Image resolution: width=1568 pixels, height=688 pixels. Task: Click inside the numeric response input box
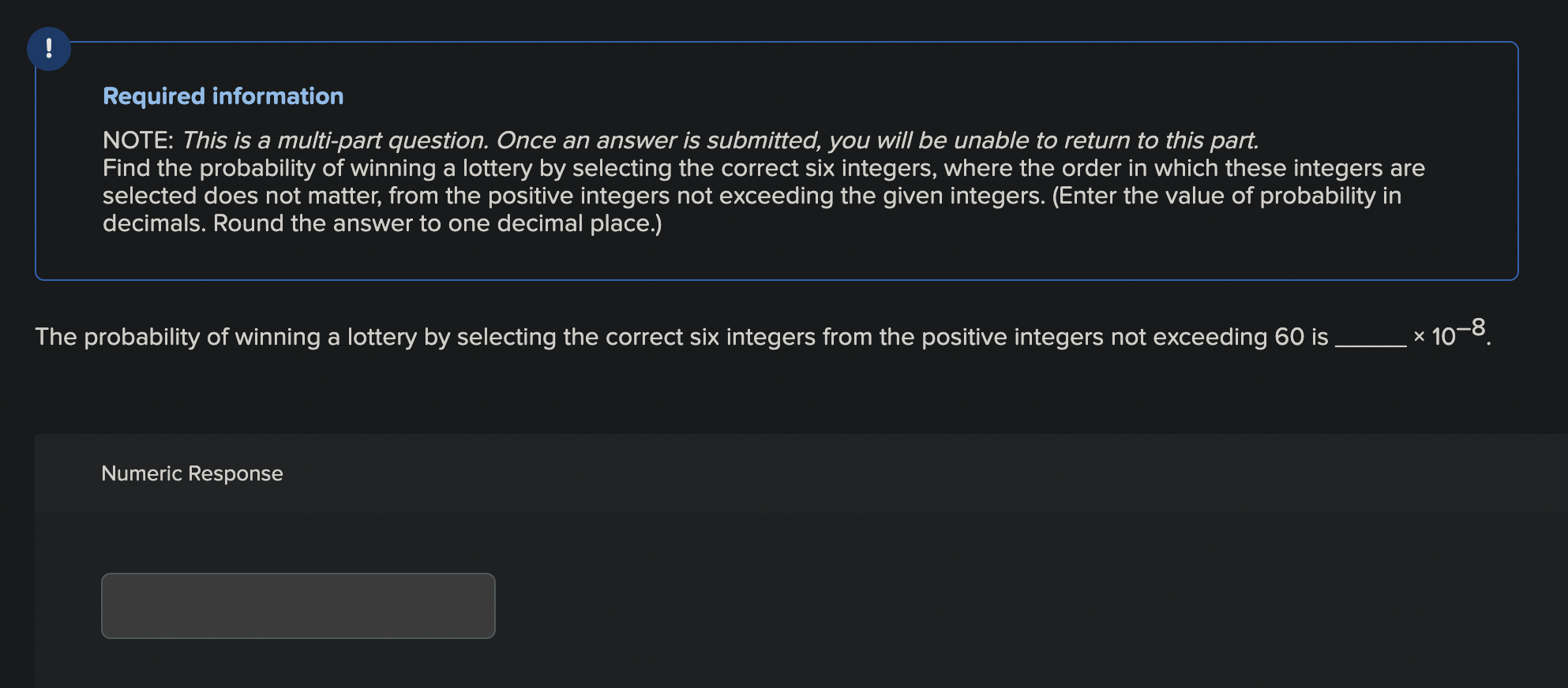[x=298, y=605]
